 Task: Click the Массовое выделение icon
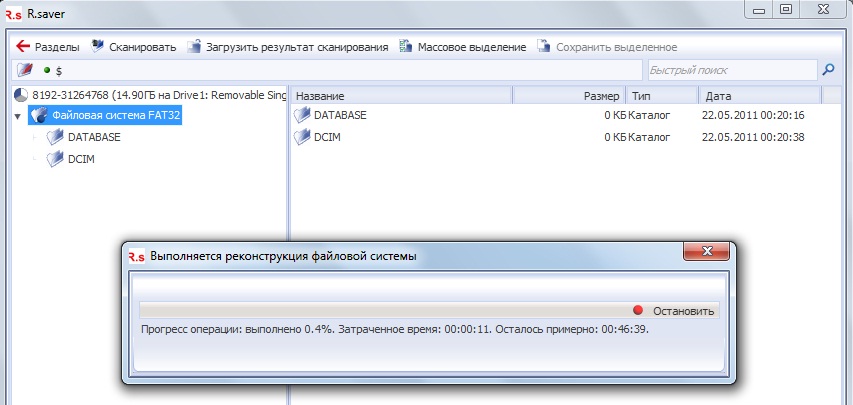click(406, 46)
